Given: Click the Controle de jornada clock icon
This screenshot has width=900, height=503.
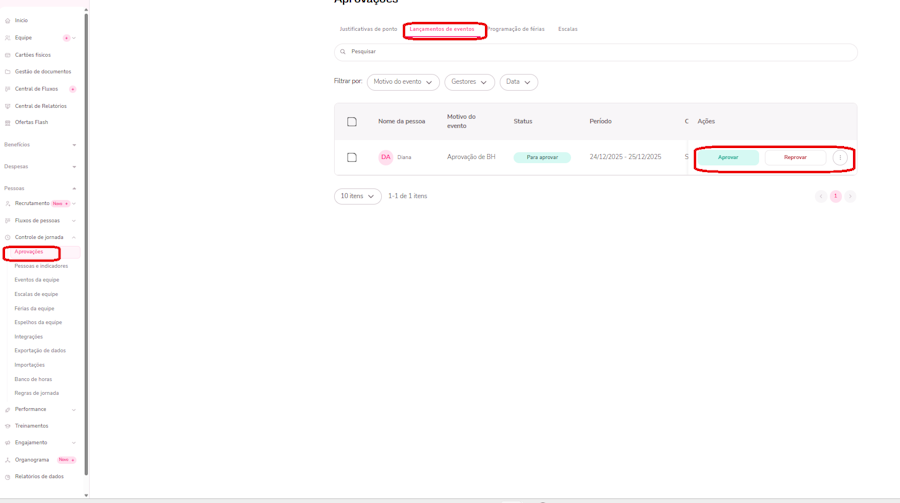Looking at the screenshot, I should pos(7,237).
